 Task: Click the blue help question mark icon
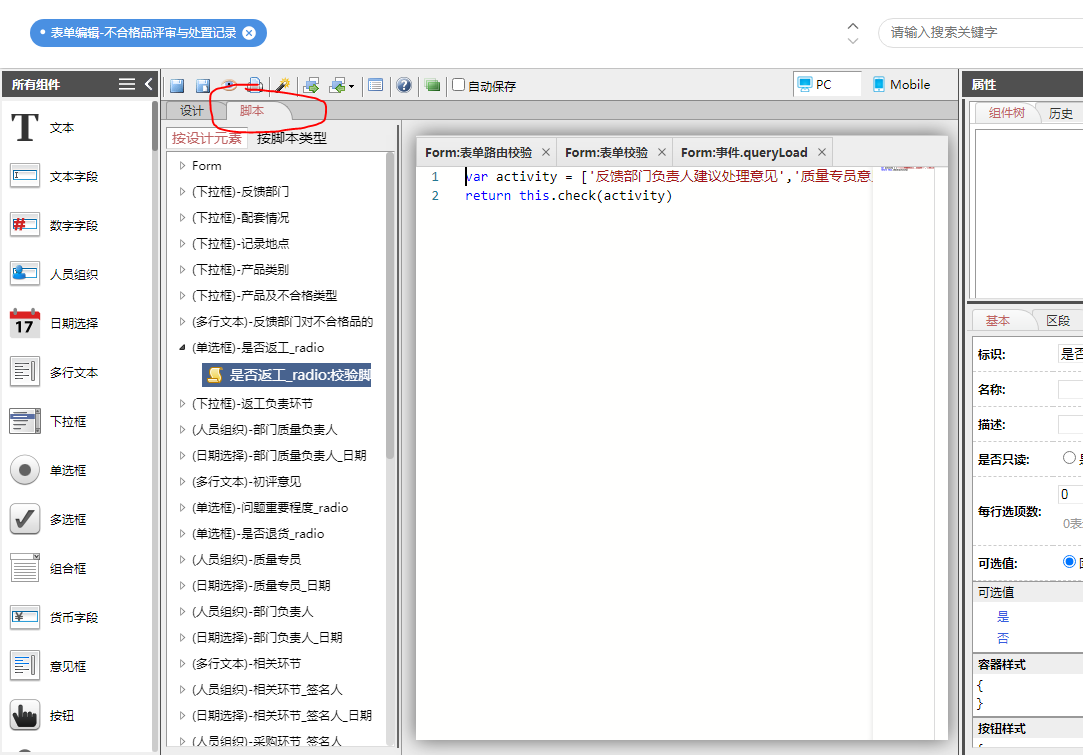(x=404, y=86)
